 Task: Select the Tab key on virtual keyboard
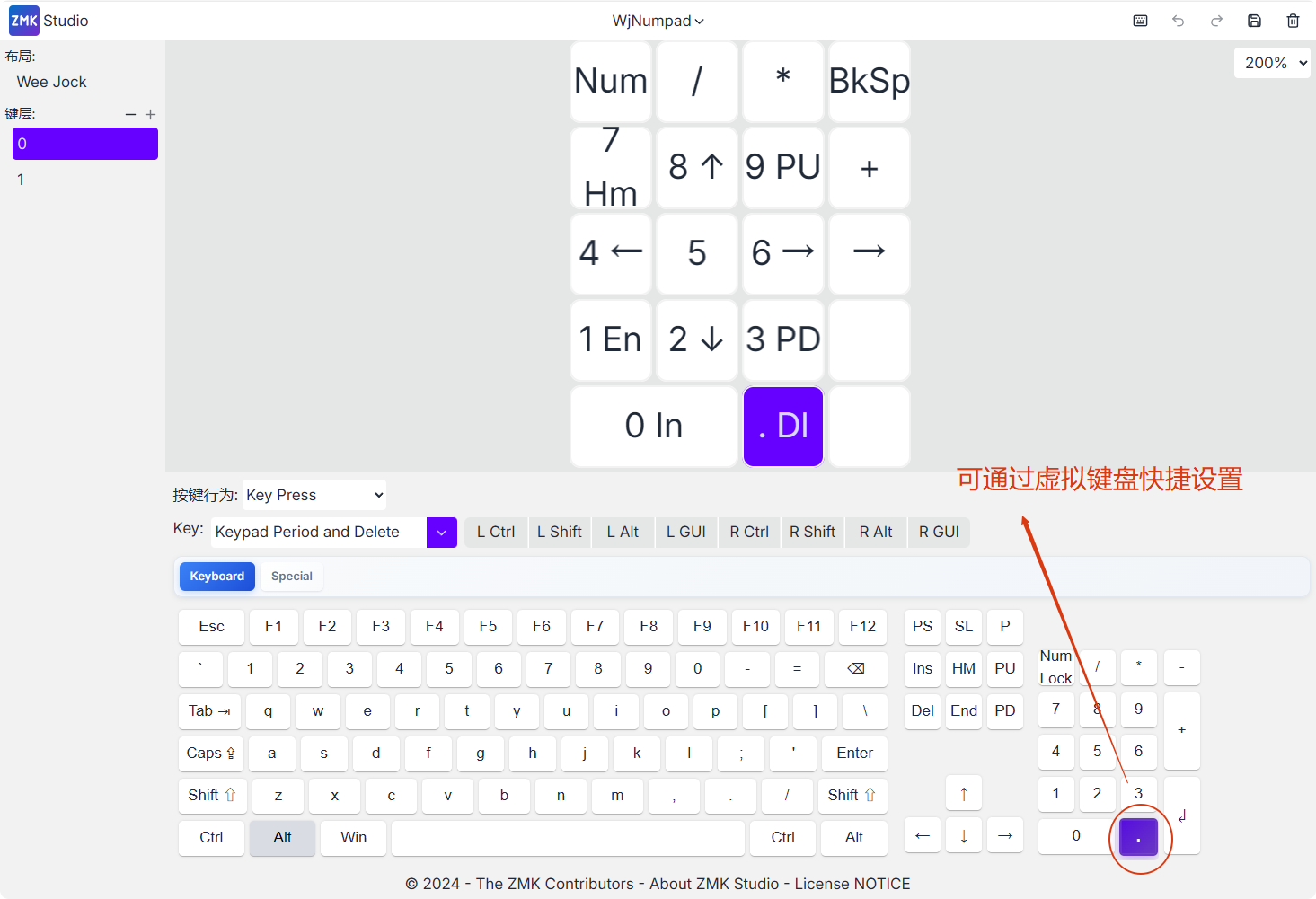click(209, 710)
